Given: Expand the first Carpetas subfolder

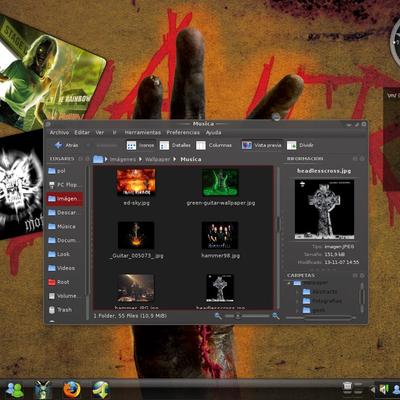Looking at the screenshot, I should pos(297,292).
